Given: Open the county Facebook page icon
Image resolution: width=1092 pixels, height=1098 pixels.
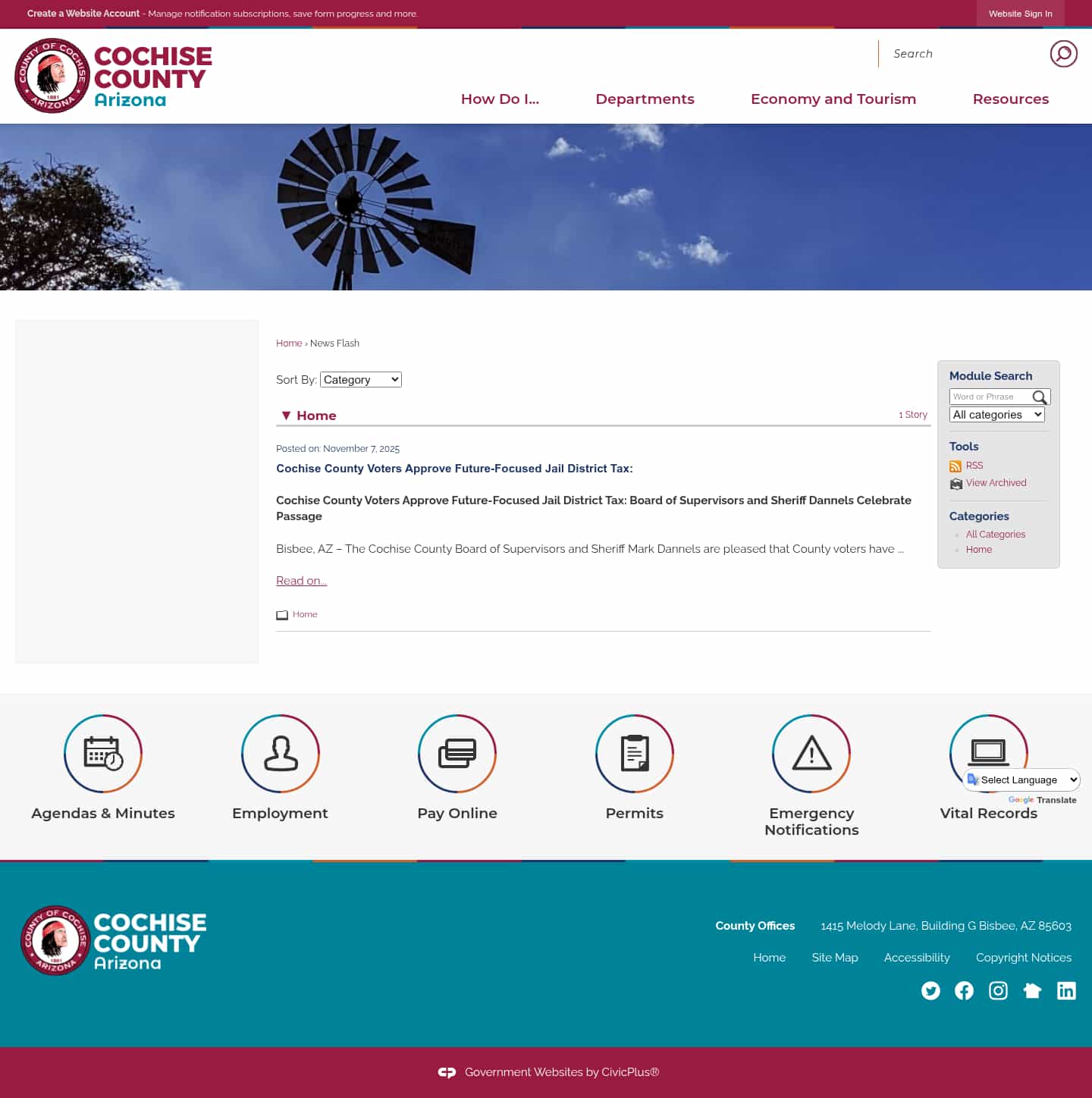Looking at the screenshot, I should click(964, 990).
